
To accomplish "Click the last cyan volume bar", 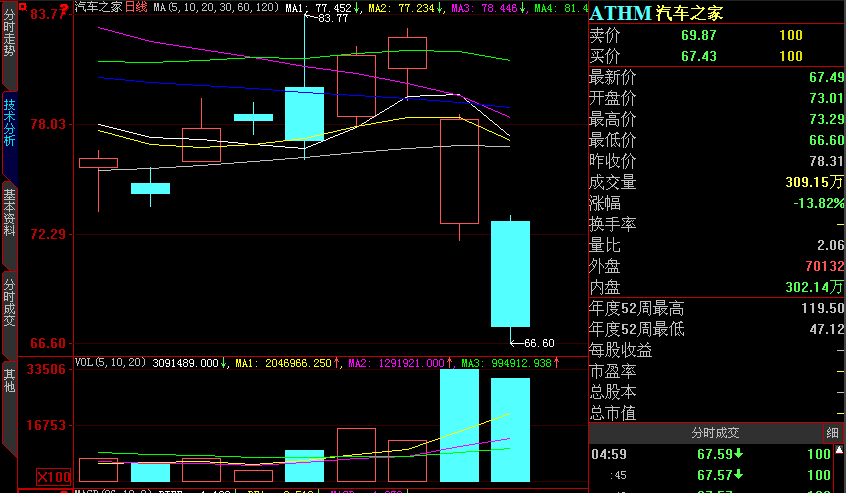I will [x=510, y=430].
